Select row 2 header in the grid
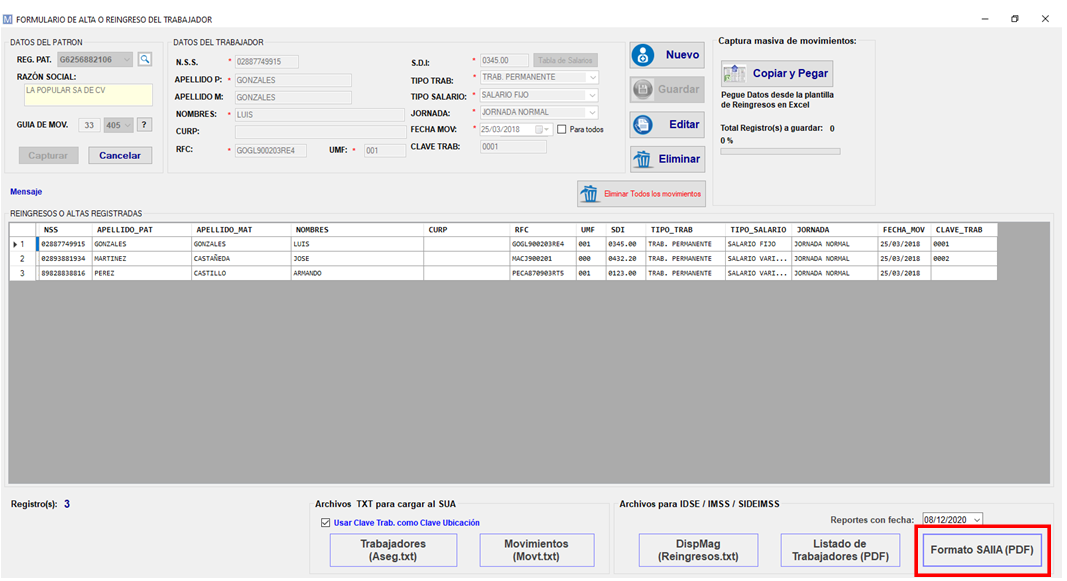The width and height of the screenshot is (1067, 581). [22, 259]
